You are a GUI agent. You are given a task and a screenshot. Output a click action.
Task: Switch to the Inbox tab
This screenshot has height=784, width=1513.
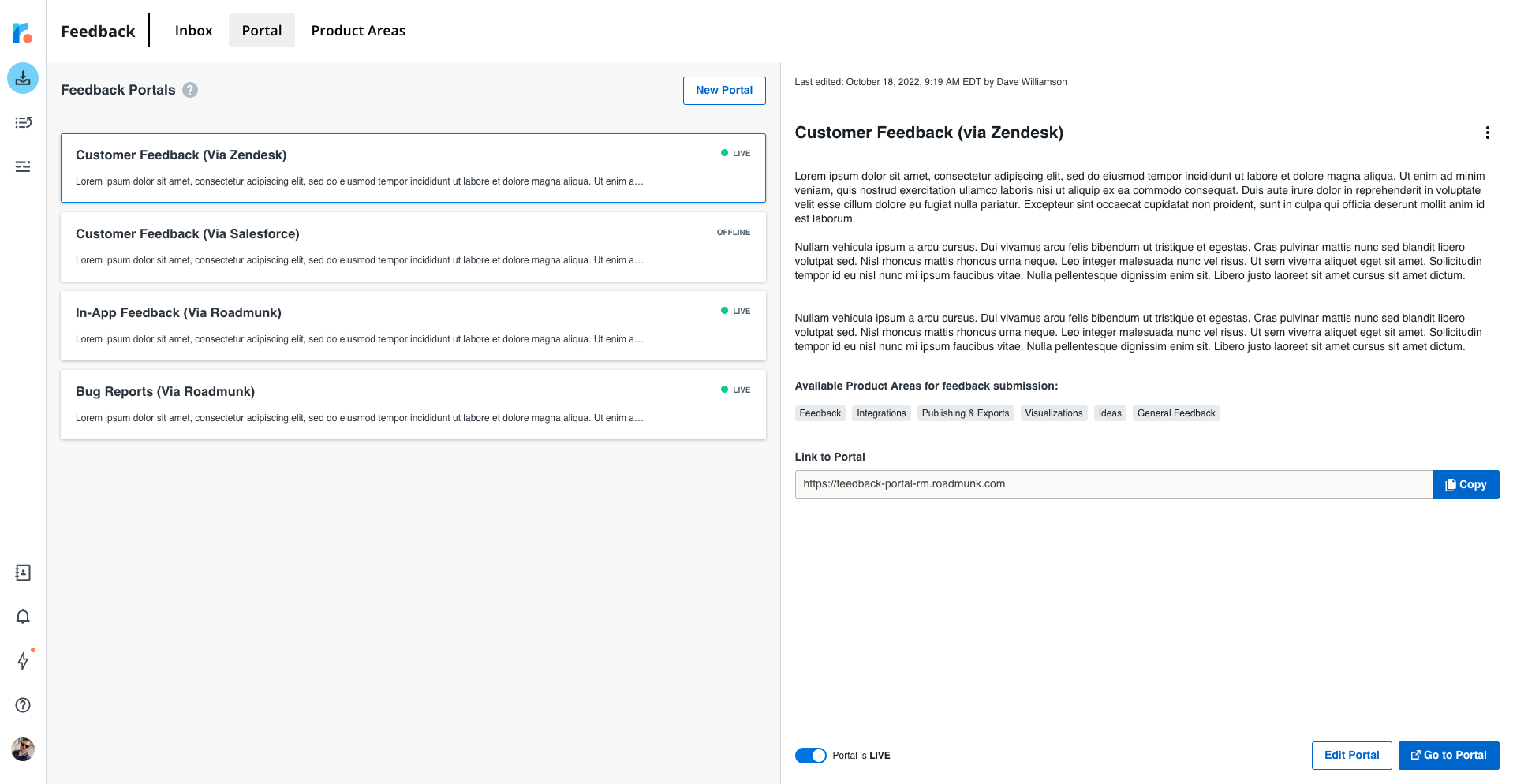click(x=193, y=31)
